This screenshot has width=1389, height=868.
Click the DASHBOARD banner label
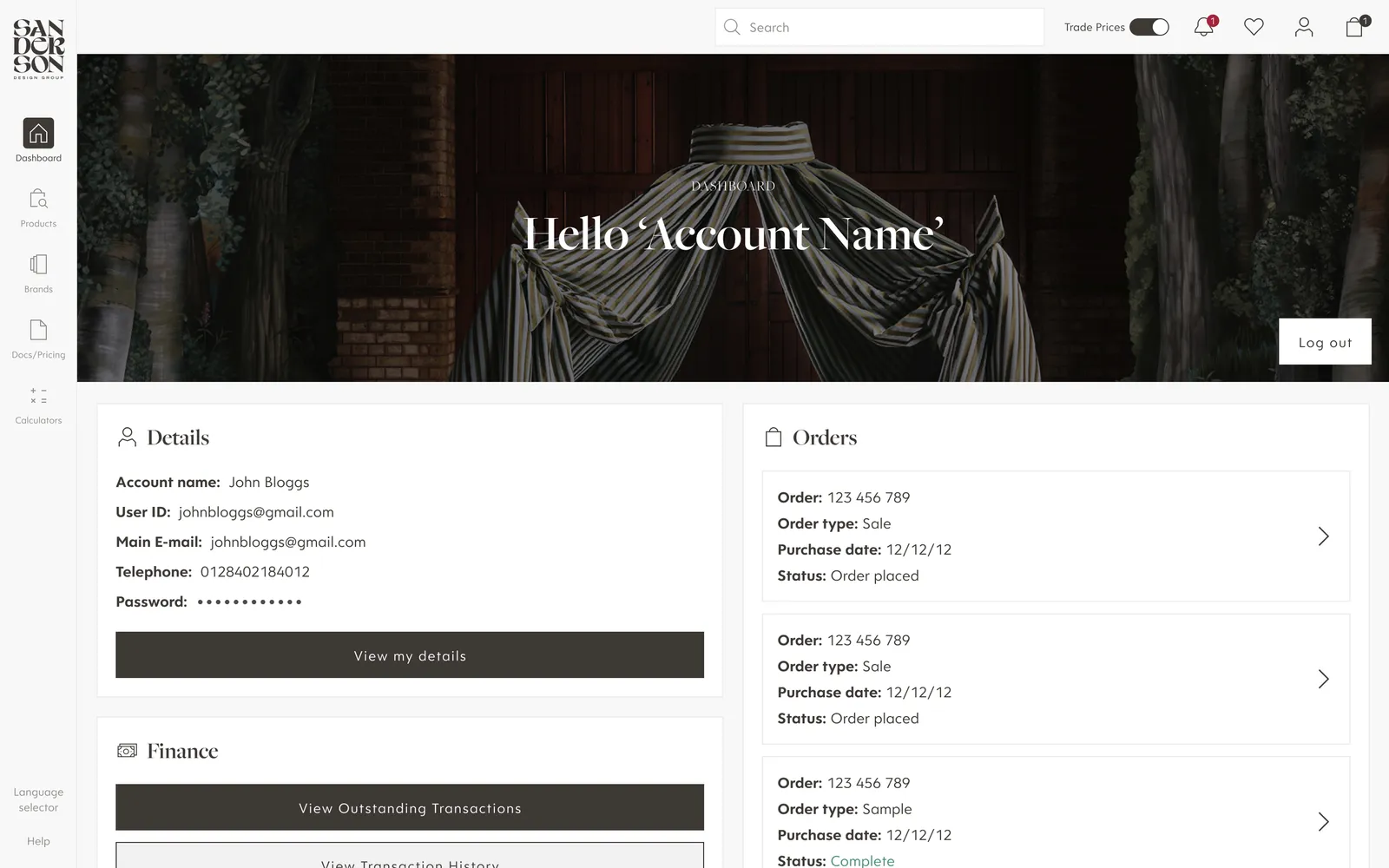pos(733,186)
